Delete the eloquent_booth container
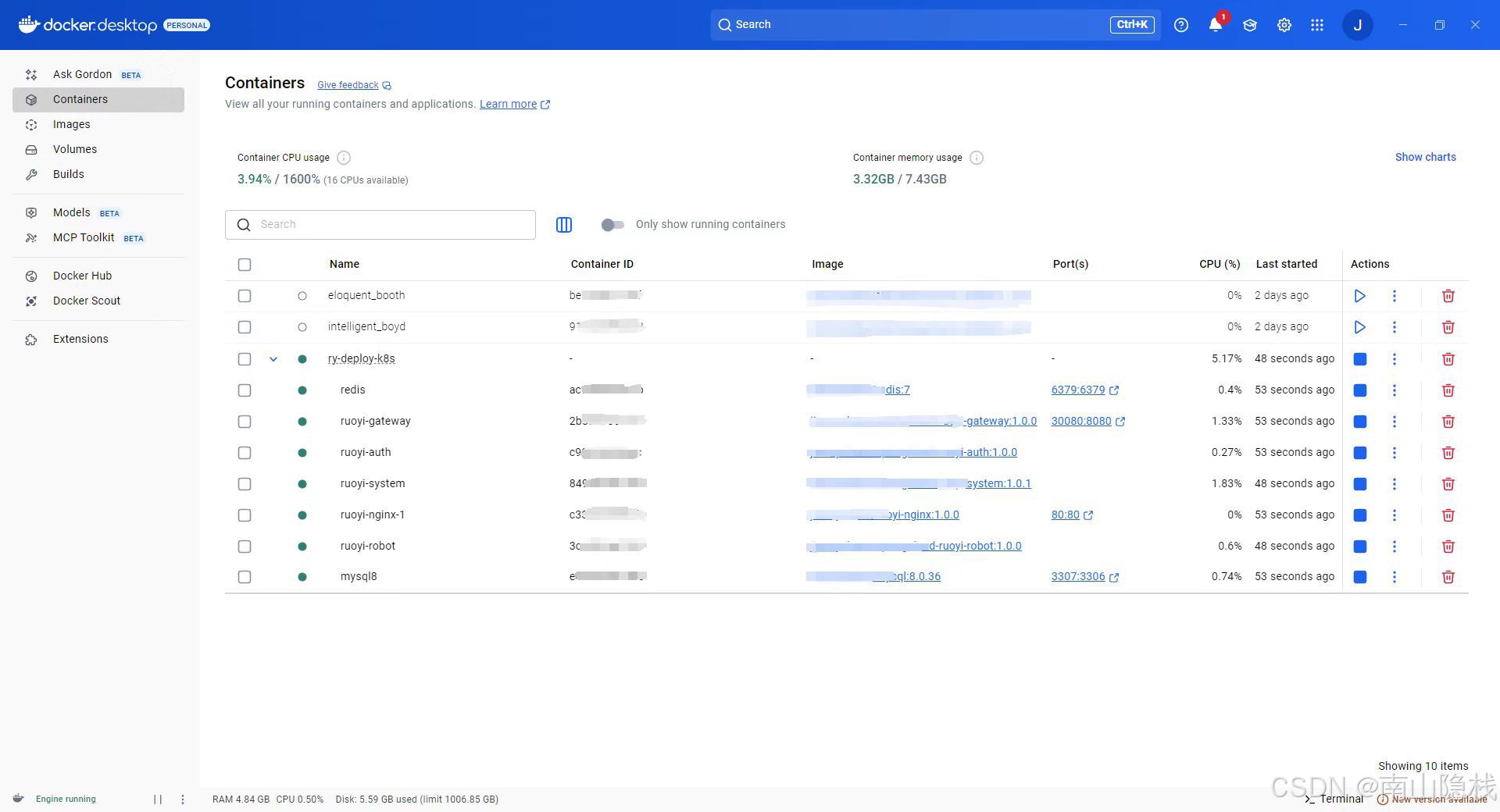This screenshot has height=812, width=1500. pyautogui.click(x=1448, y=296)
